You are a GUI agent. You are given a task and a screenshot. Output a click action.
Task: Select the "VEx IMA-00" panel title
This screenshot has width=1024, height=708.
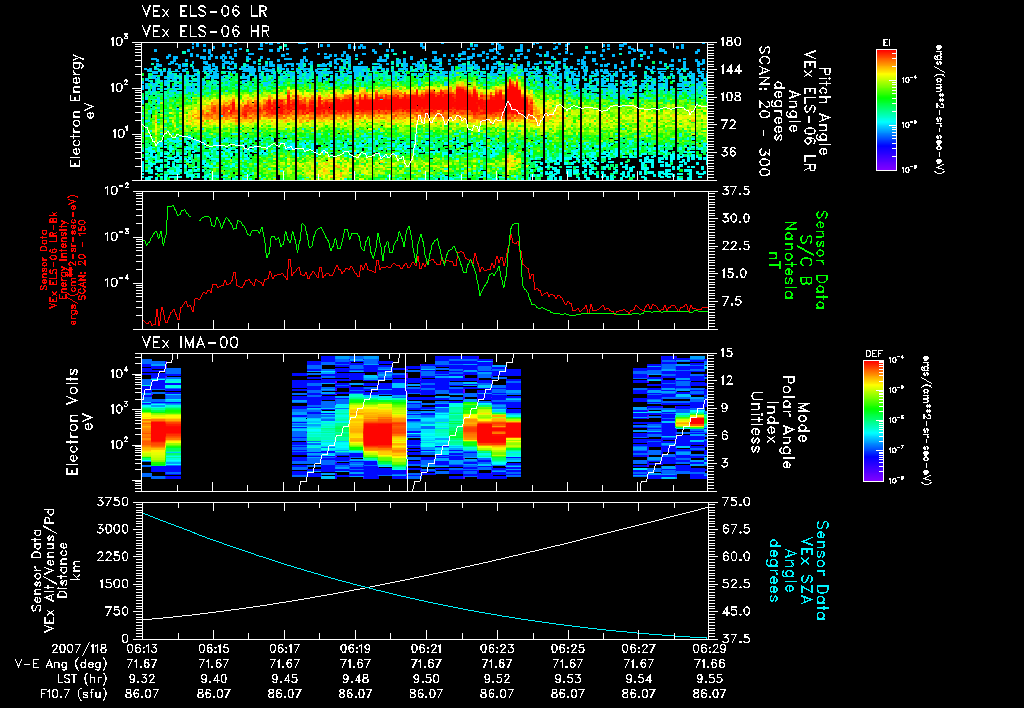[190, 342]
